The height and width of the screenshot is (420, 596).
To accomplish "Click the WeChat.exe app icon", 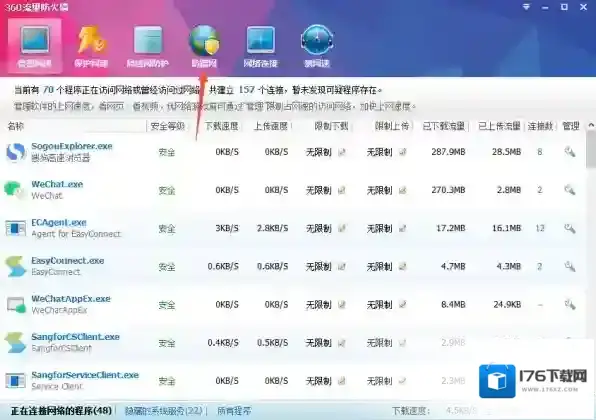I will pos(15,190).
